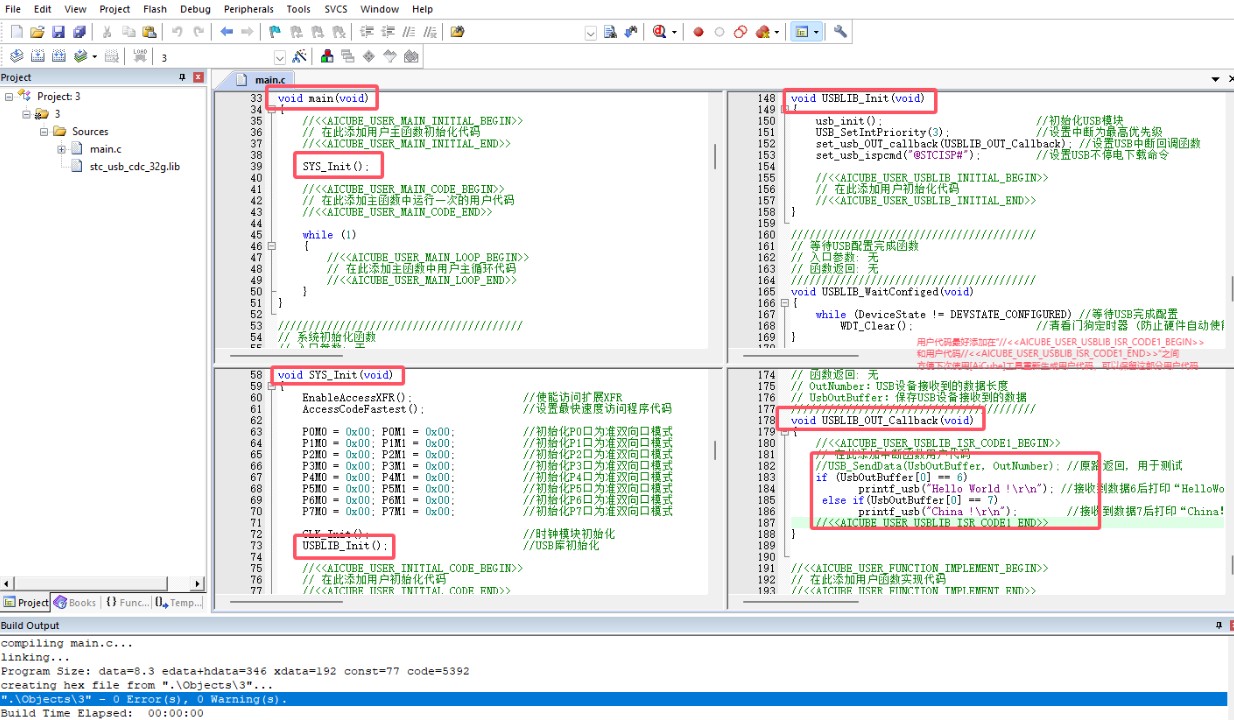Open the Flash menu
Viewport: 1234px width, 720px height.
pos(155,9)
